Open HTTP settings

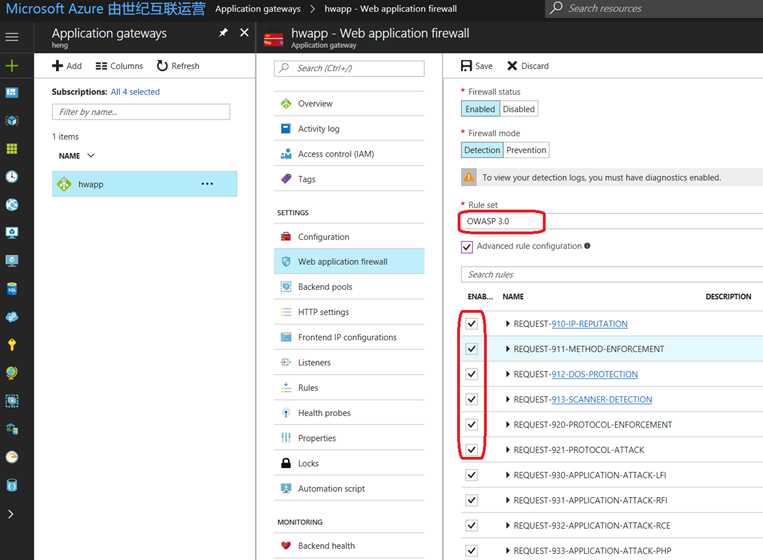349,312
